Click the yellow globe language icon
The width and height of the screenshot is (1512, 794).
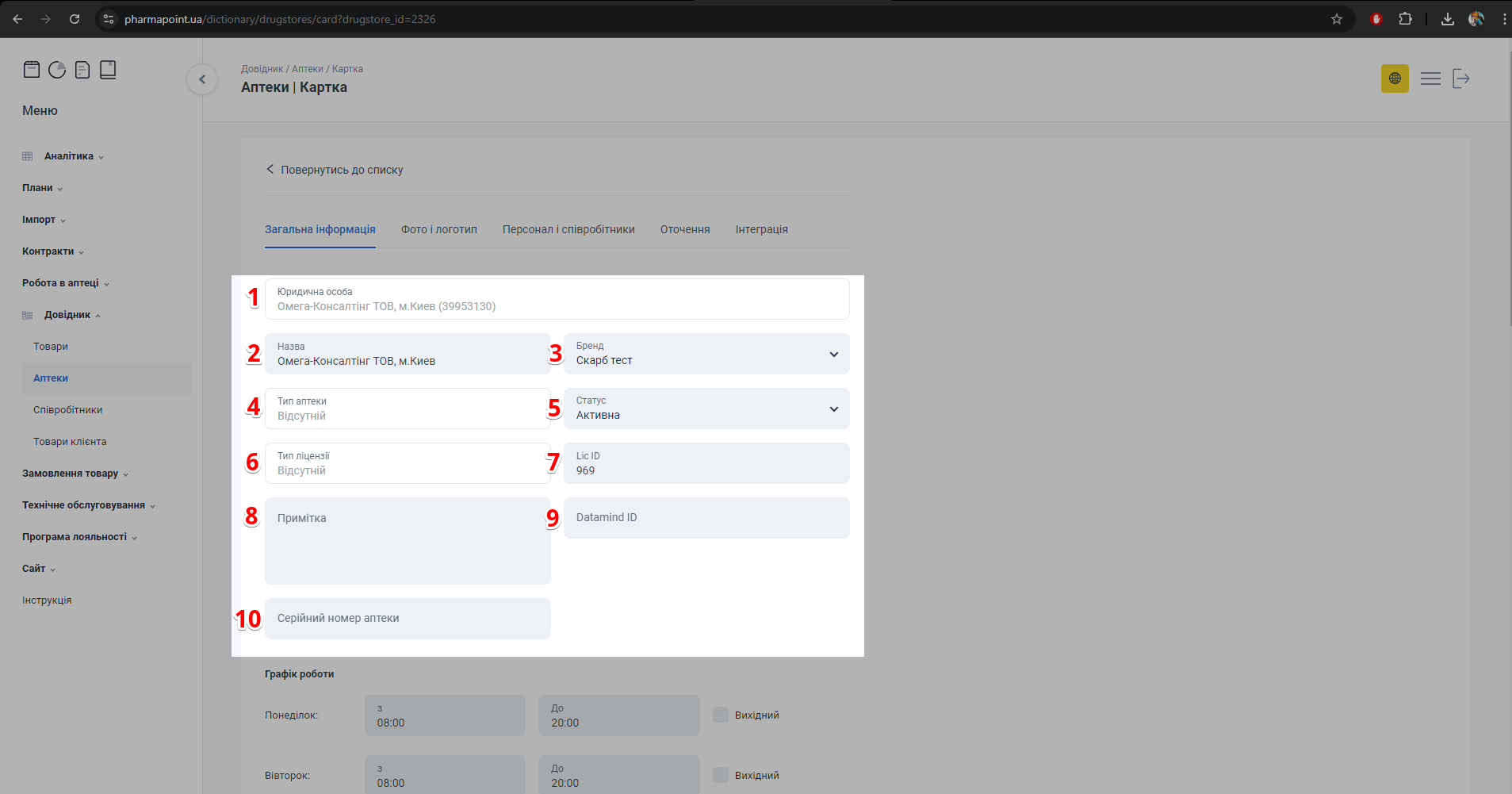[x=1395, y=79]
